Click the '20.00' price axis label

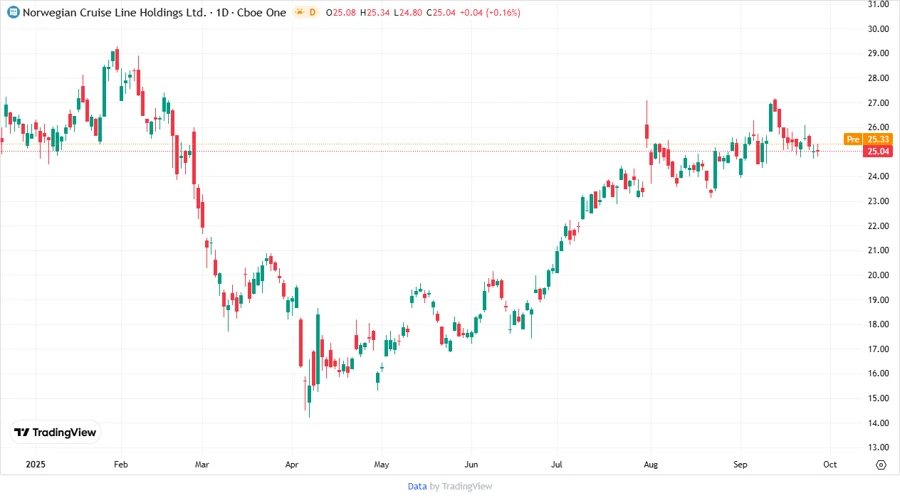coord(878,275)
